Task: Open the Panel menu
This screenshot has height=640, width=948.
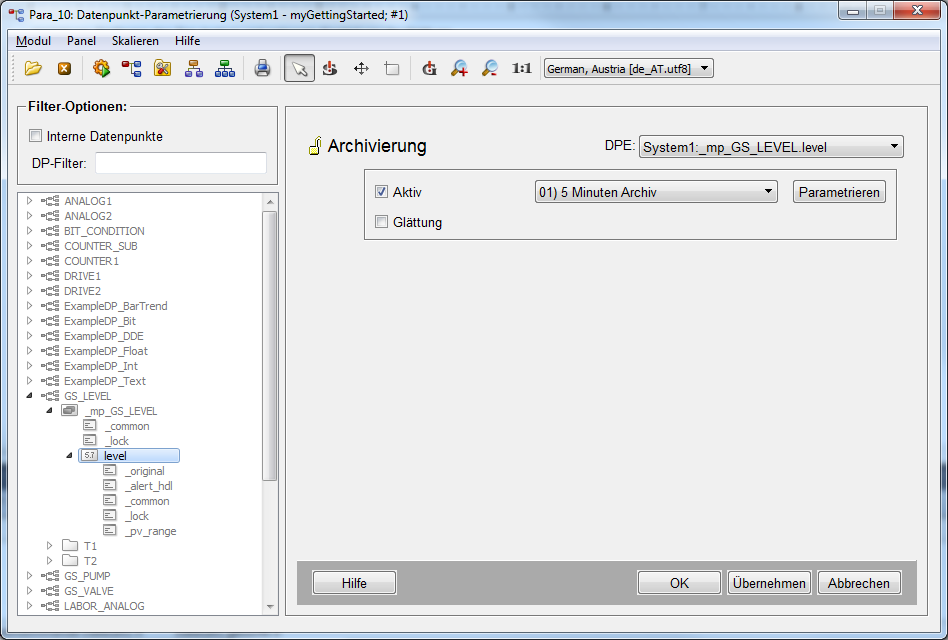Action: click(x=81, y=40)
